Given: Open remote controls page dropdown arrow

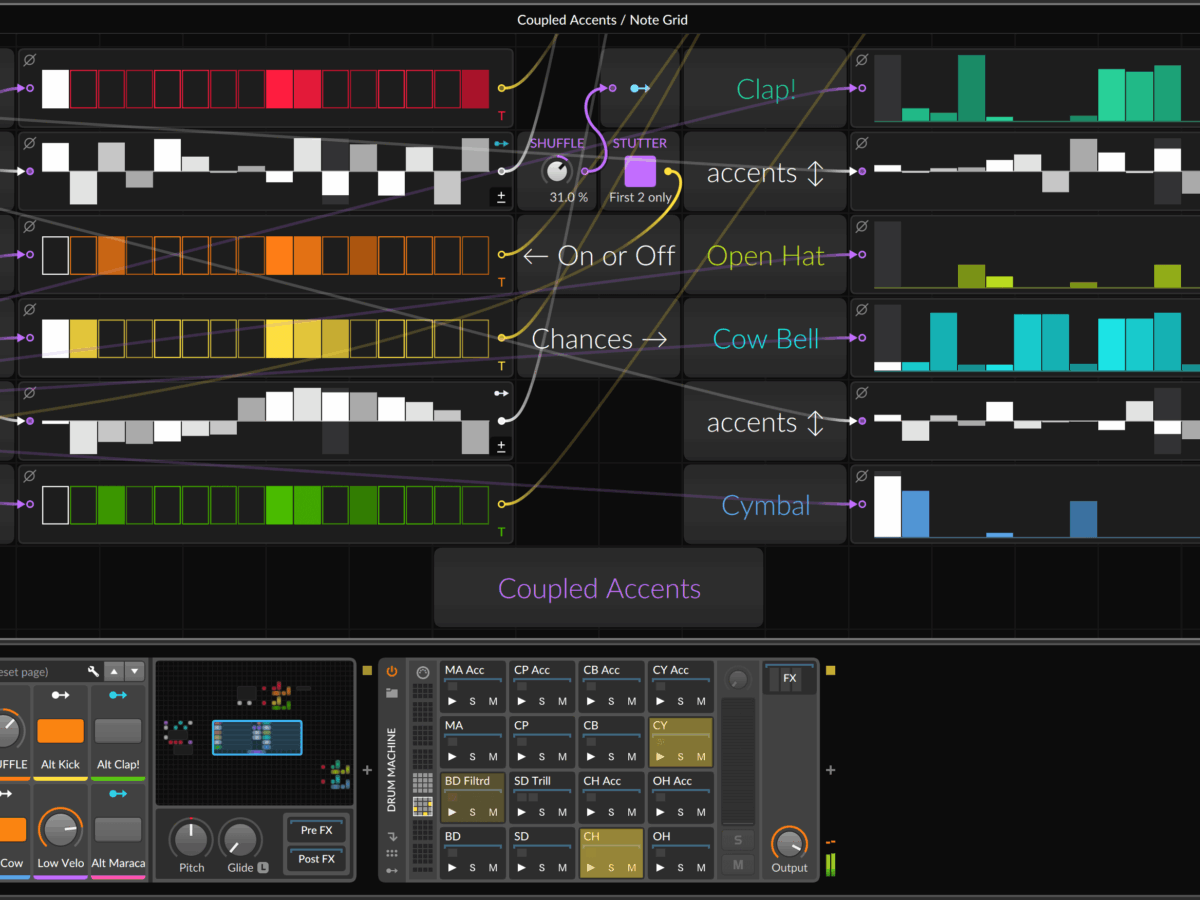Looking at the screenshot, I should [135, 672].
